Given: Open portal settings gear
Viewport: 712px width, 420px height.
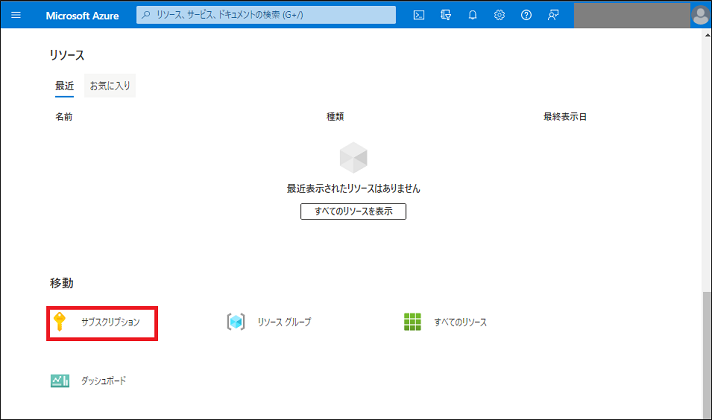Looking at the screenshot, I should pos(499,15).
